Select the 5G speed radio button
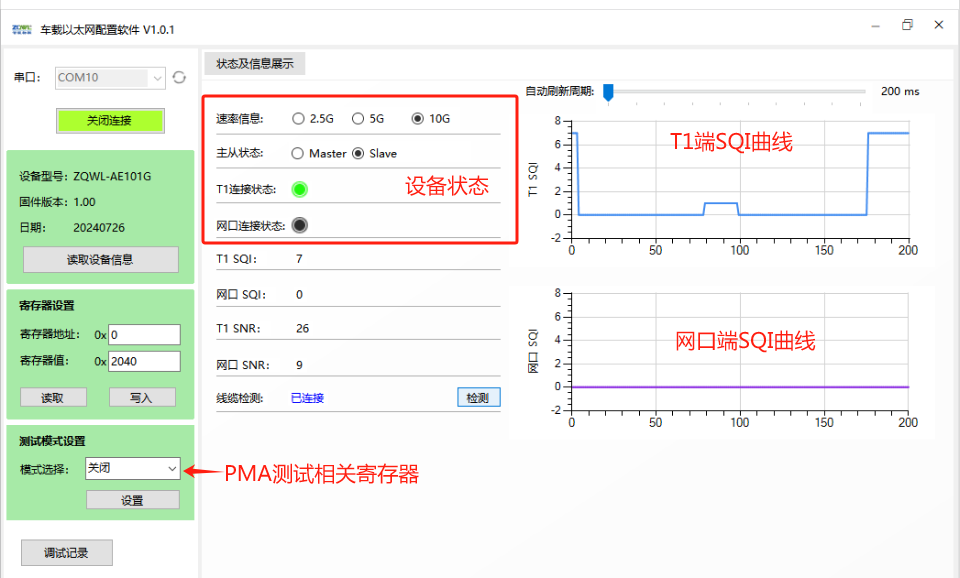This screenshot has width=960, height=578. pyautogui.click(x=358, y=118)
